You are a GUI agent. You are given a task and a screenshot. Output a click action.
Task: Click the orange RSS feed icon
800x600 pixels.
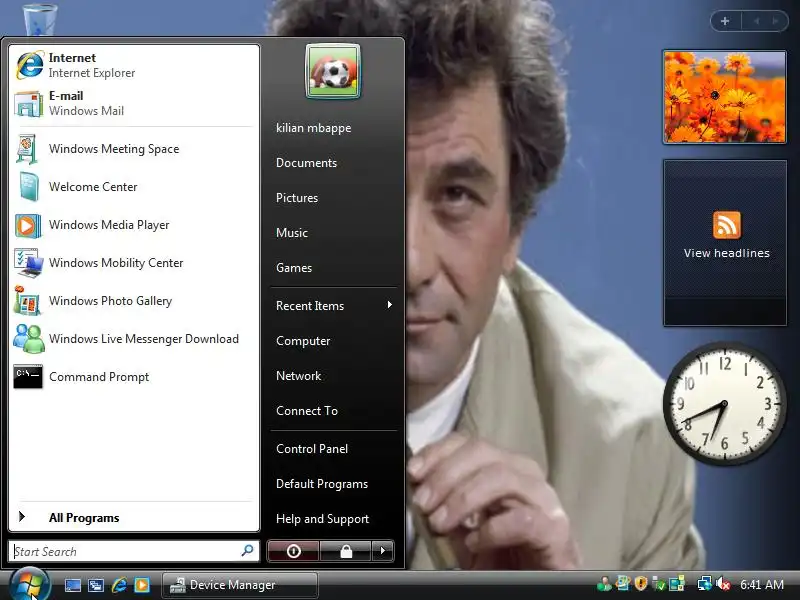[x=727, y=225]
